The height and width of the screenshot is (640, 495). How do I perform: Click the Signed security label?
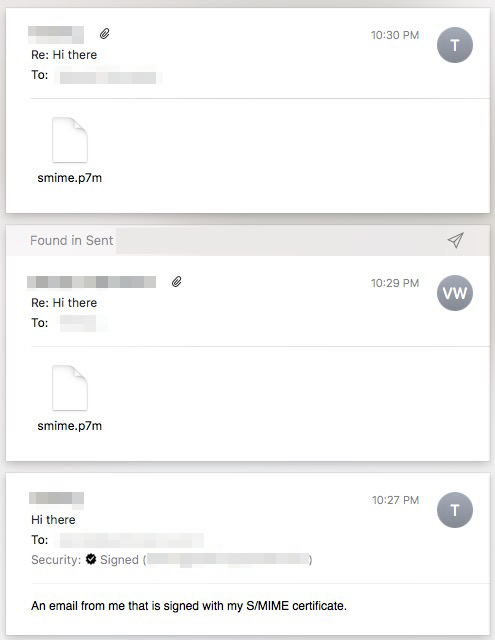point(119,560)
